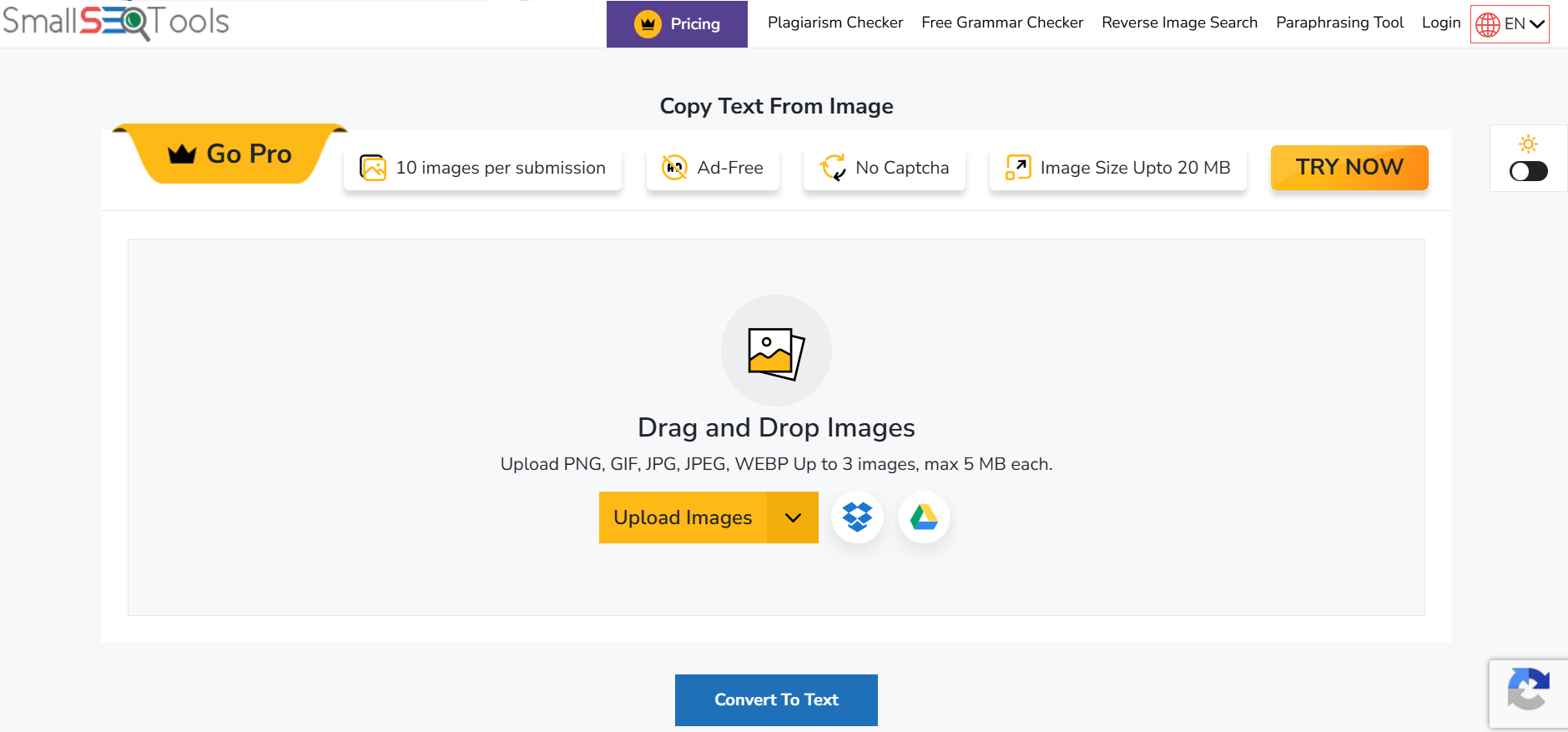Screen dimensions: 1568x732
Task: Click the upload format limits text
Action: (776, 464)
